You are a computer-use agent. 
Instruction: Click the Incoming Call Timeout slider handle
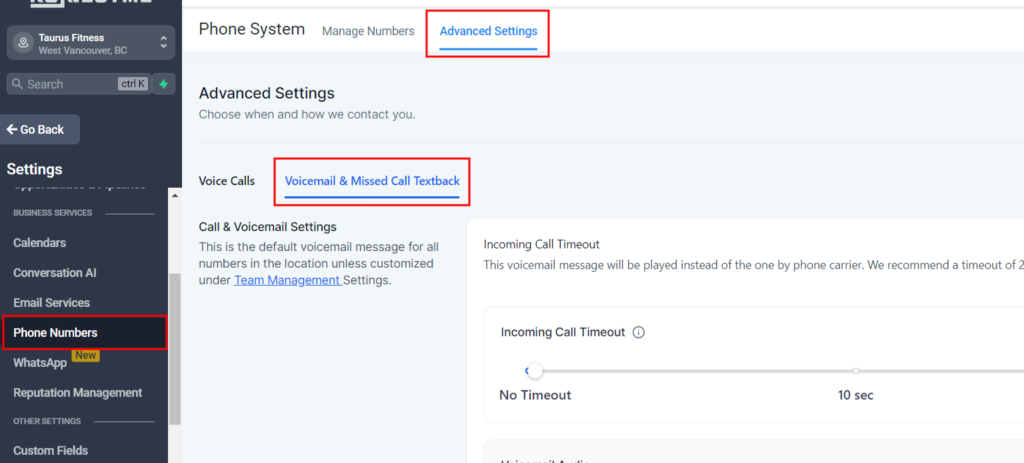point(535,371)
